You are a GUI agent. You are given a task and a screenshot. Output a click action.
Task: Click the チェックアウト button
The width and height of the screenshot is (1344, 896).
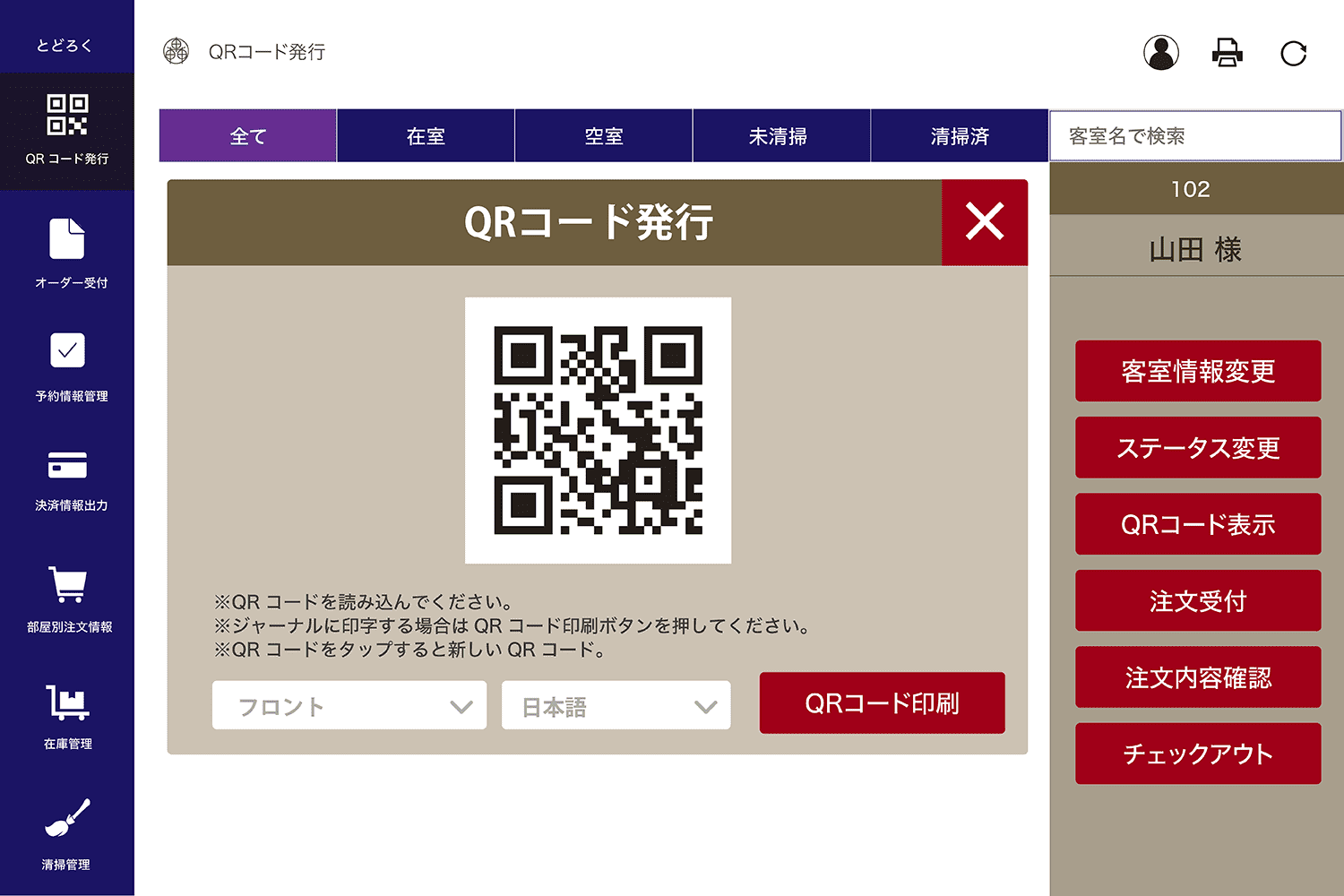click(1198, 754)
